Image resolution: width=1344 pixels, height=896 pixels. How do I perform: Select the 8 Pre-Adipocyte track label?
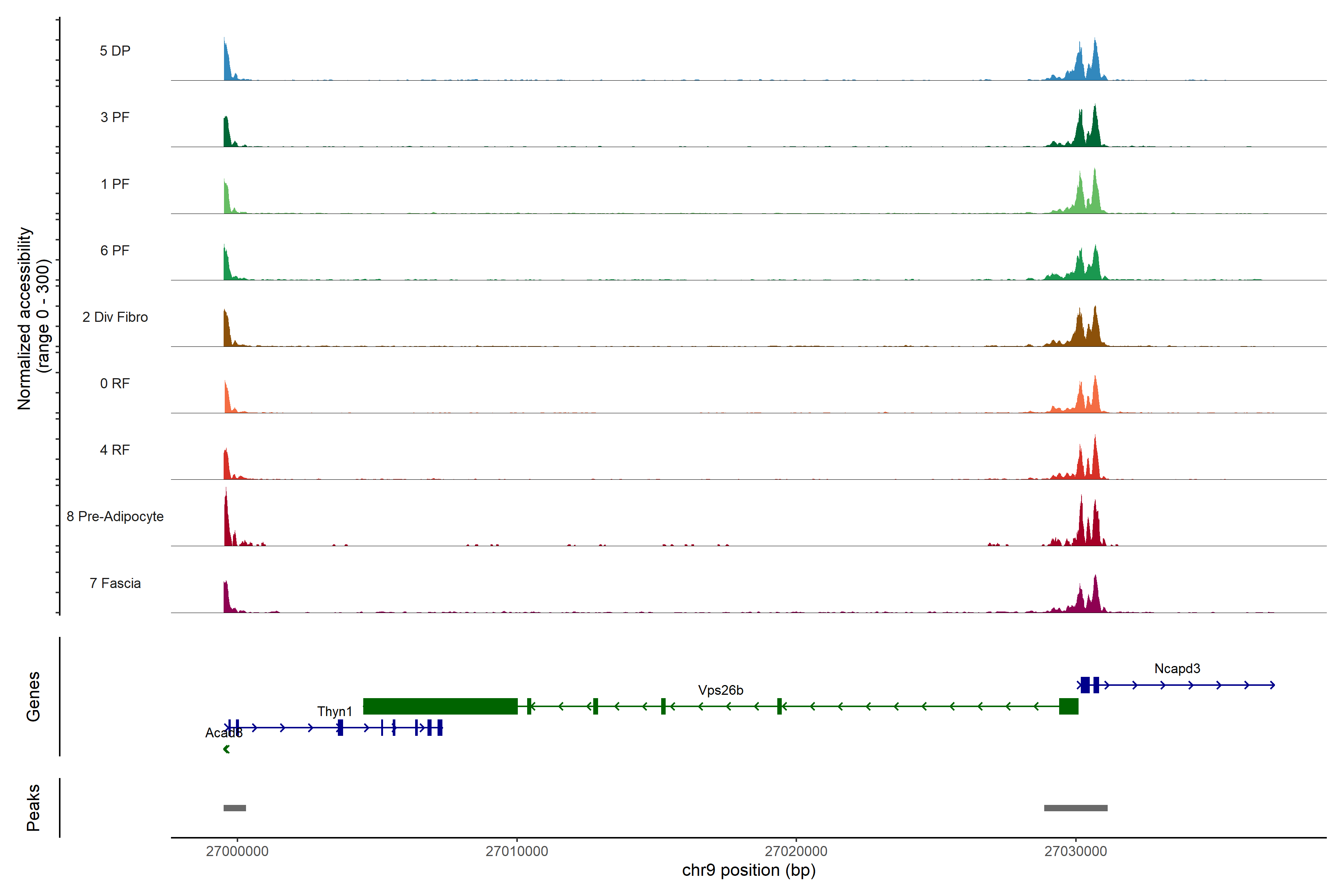[x=115, y=516]
